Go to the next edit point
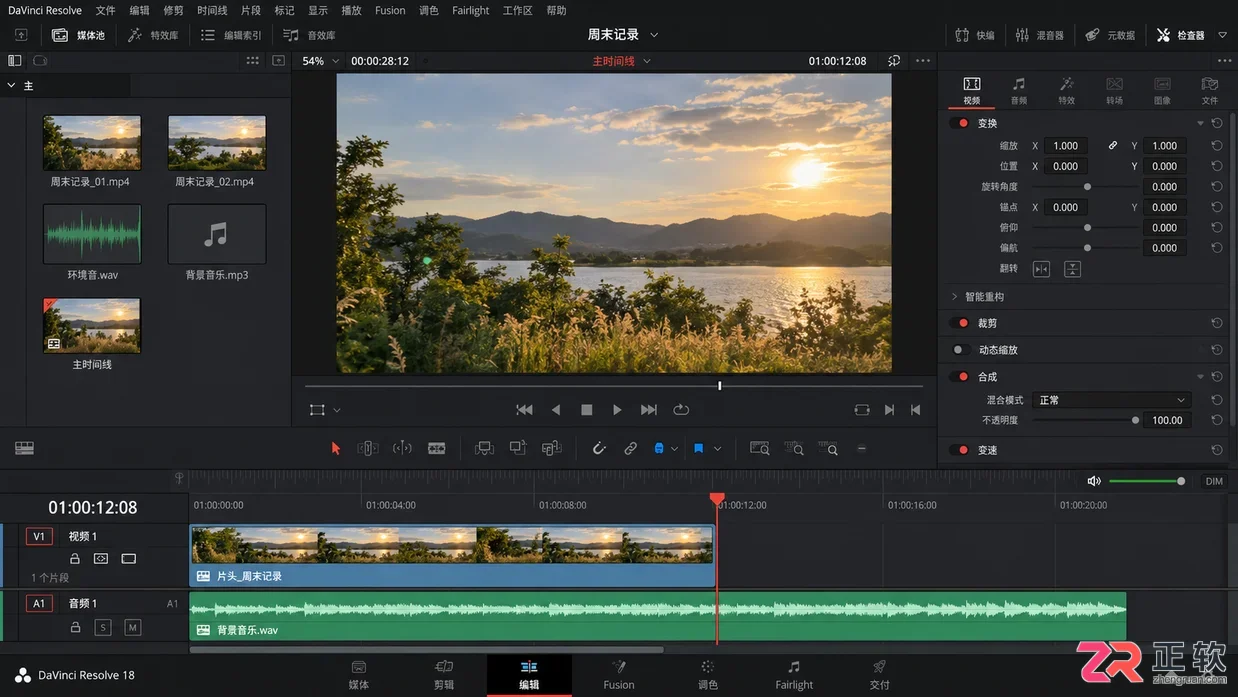Image resolution: width=1238 pixels, height=697 pixels. 889,410
